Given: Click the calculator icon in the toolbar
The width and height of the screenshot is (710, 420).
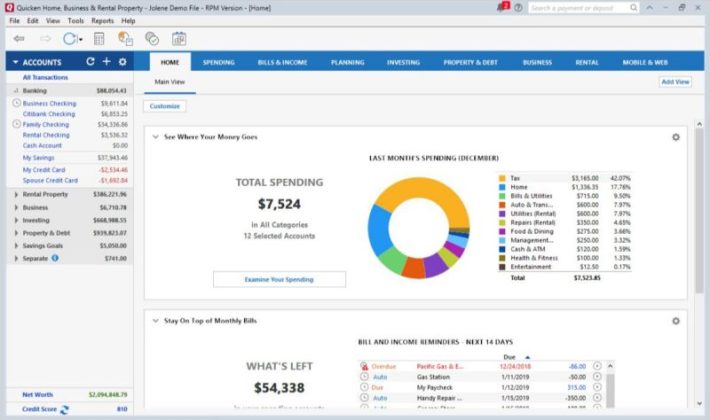Looking at the screenshot, I should 99,39.
